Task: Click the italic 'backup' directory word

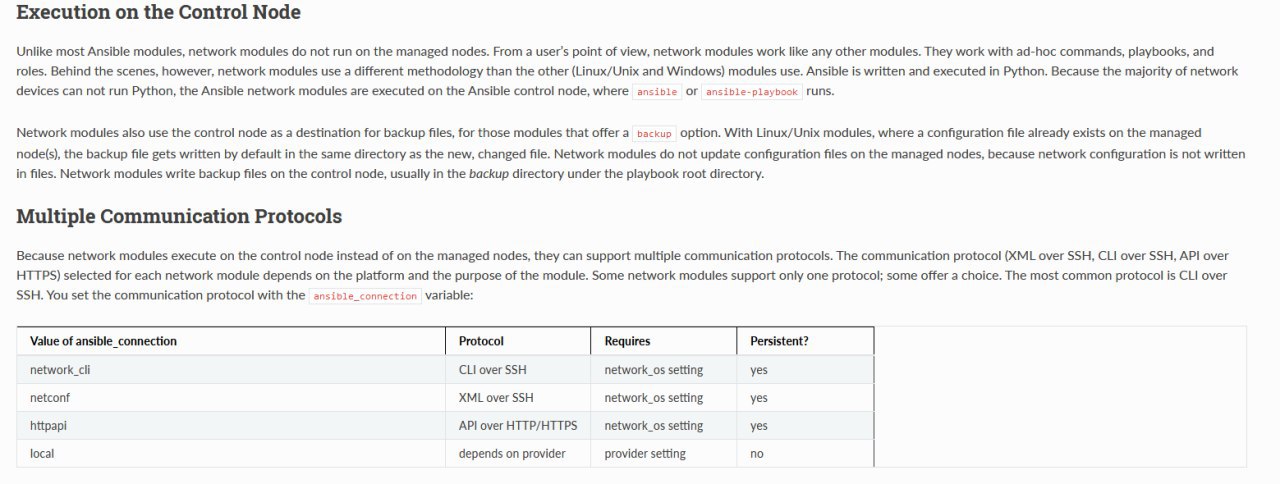Action: coord(489,174)
